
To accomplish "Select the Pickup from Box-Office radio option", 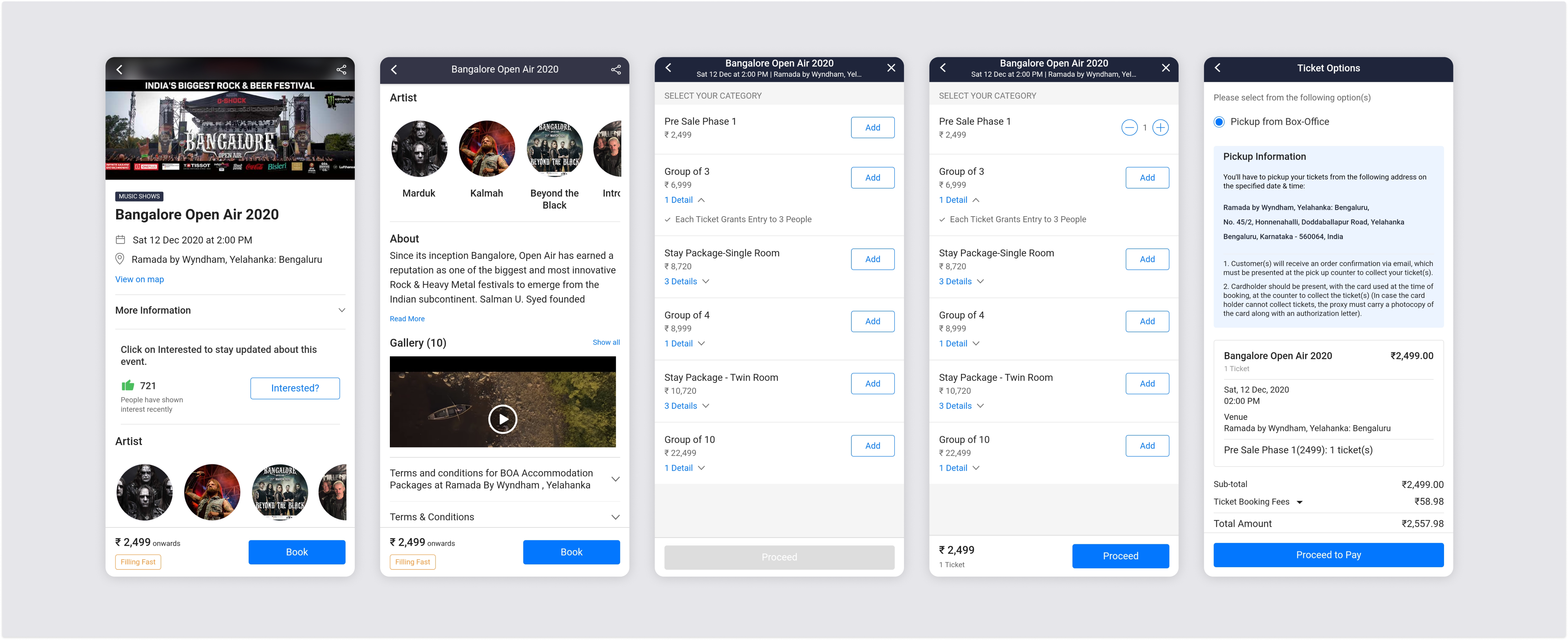I will coord(1219,122).
